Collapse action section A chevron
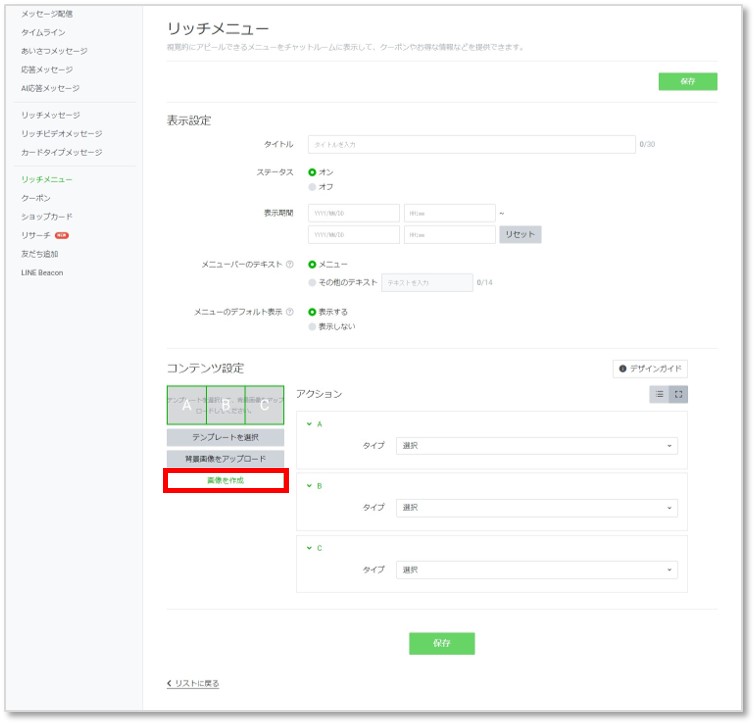756x725 pixels. point(310,424)
